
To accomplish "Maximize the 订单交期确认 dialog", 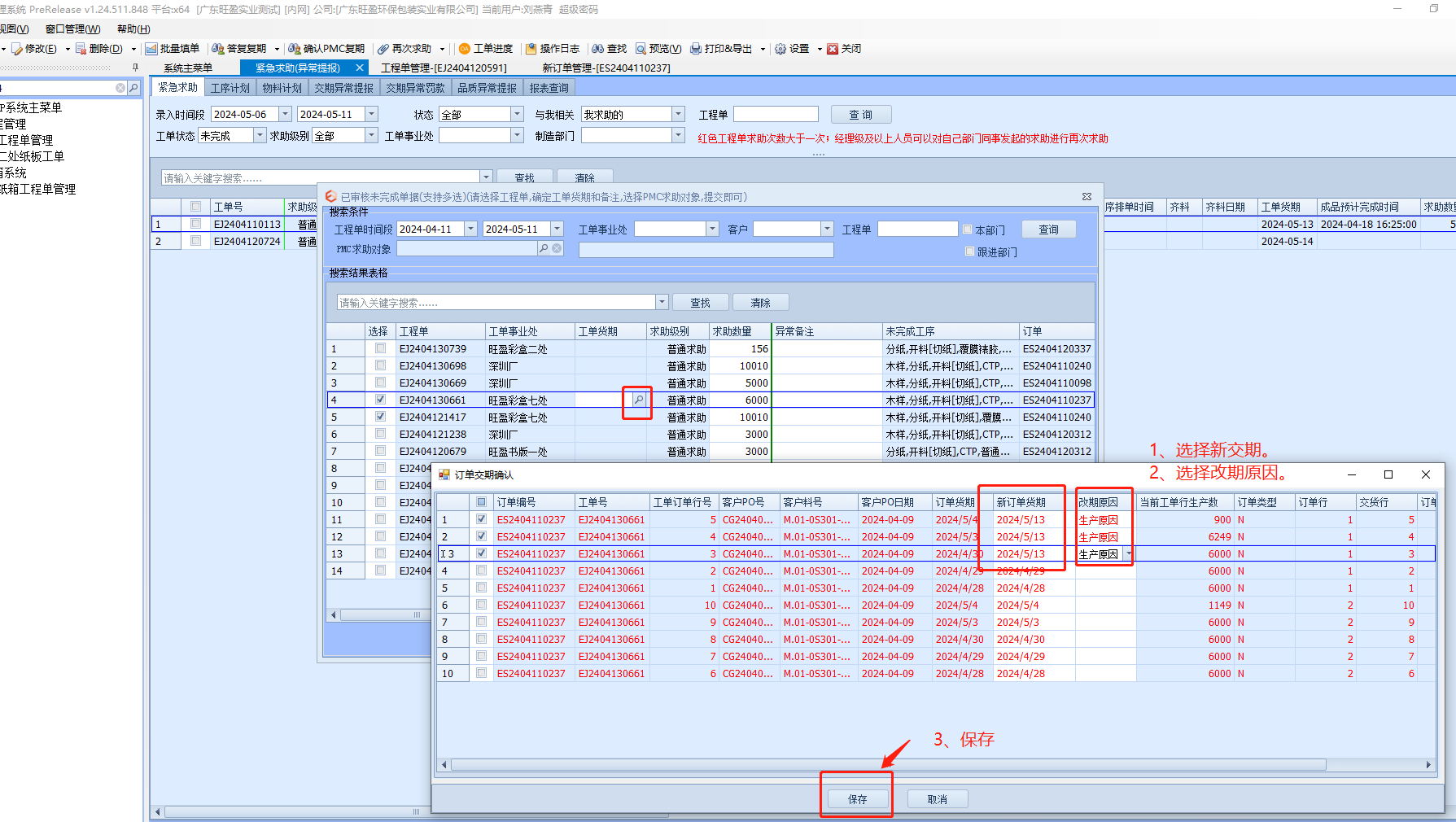I will [x=1388, y=474].
